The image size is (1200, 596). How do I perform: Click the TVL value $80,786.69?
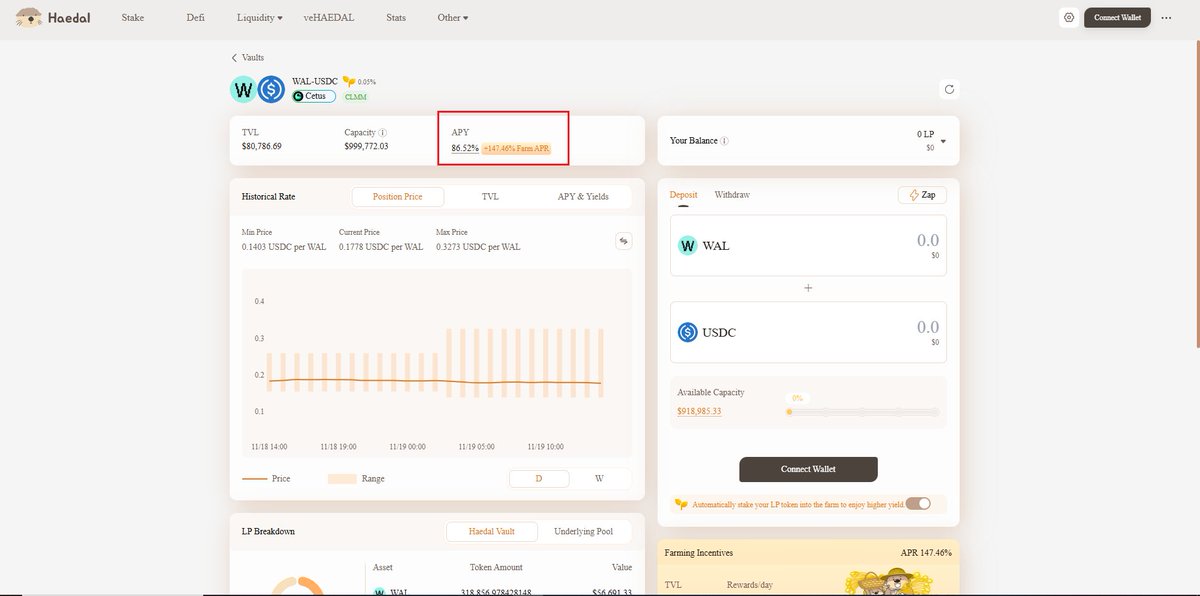coord(262,146)
